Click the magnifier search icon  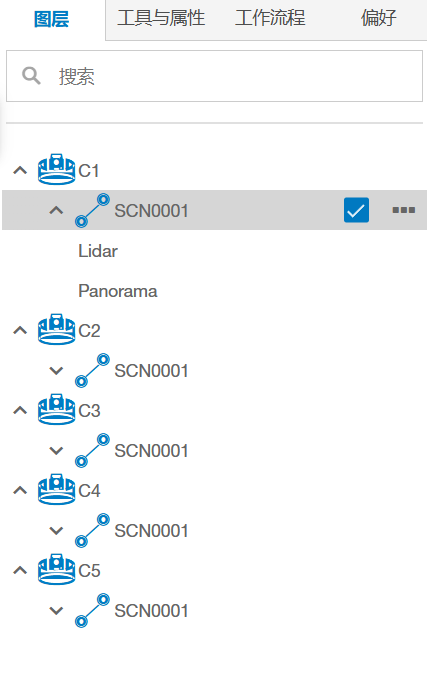coord(31,76)
